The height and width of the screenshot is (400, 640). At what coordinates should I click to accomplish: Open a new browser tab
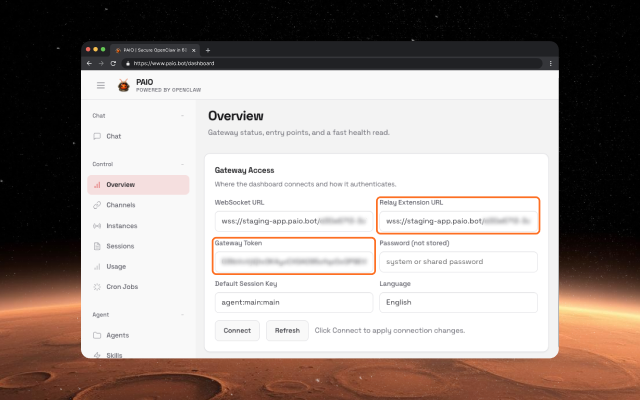(x=208, y=49)
